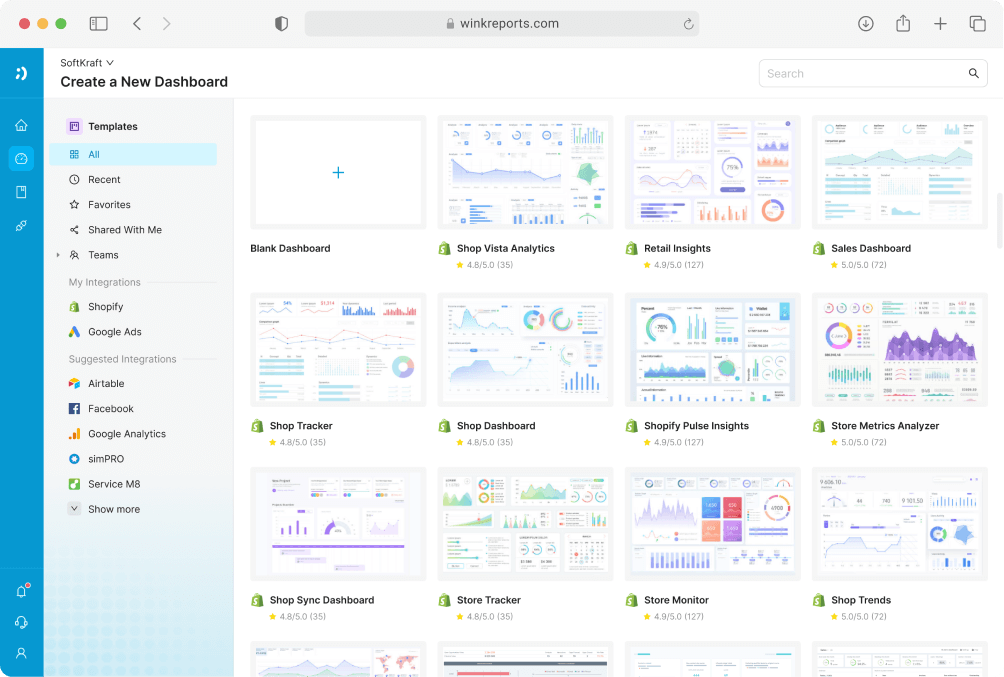Viewport: 1004px width, 677px height.
Task: Toggle the Safari sidebar icon
Action: pos(99,24)
